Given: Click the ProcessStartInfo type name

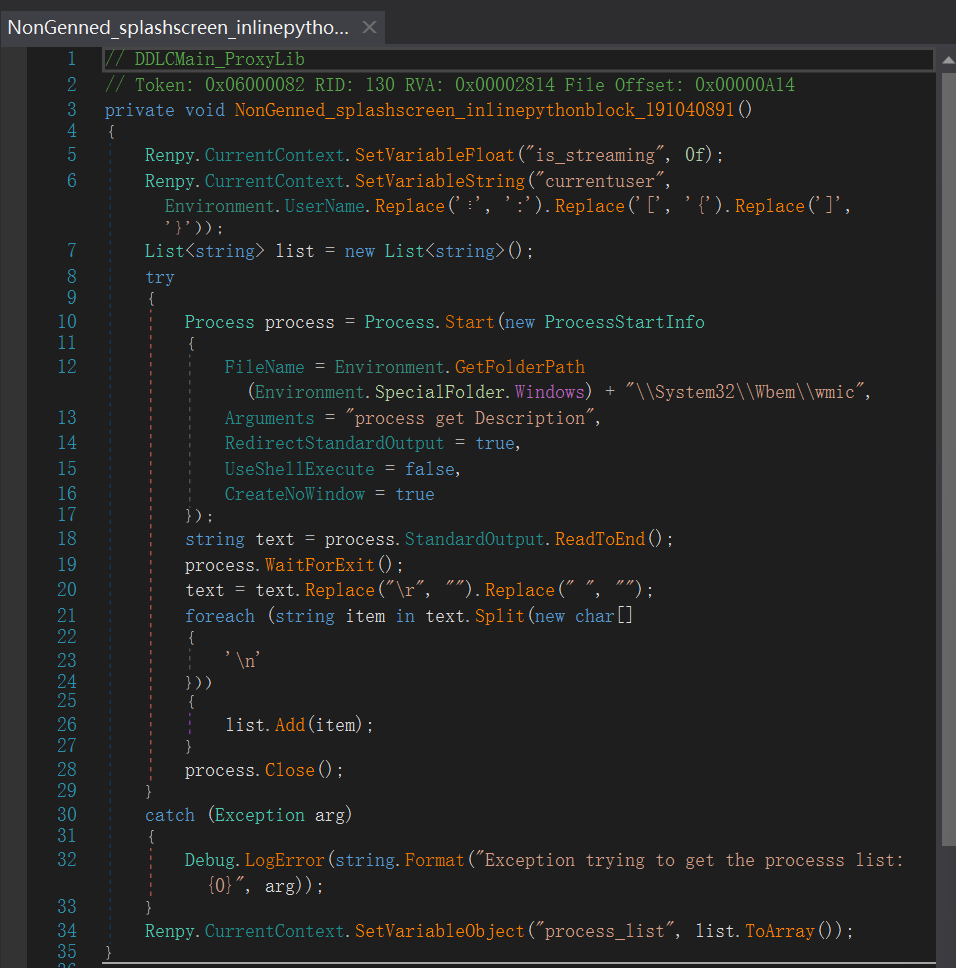Looking at the screenshot, I should (624, 322).
